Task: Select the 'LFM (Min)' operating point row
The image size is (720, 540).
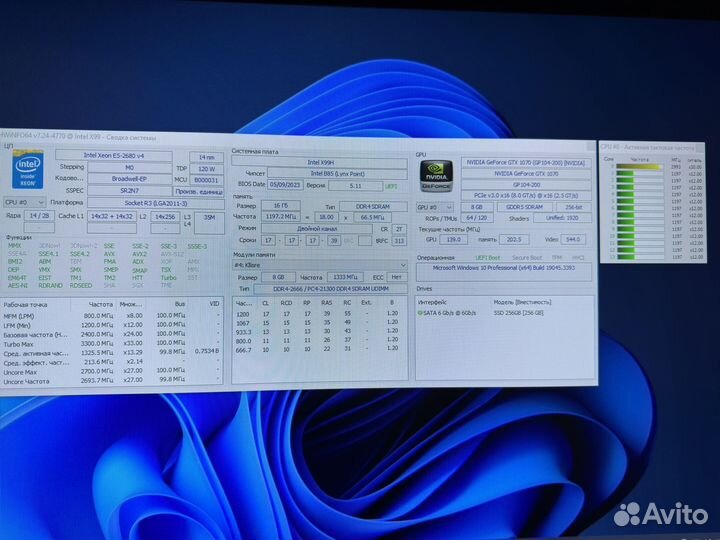Action: (112, 325)
